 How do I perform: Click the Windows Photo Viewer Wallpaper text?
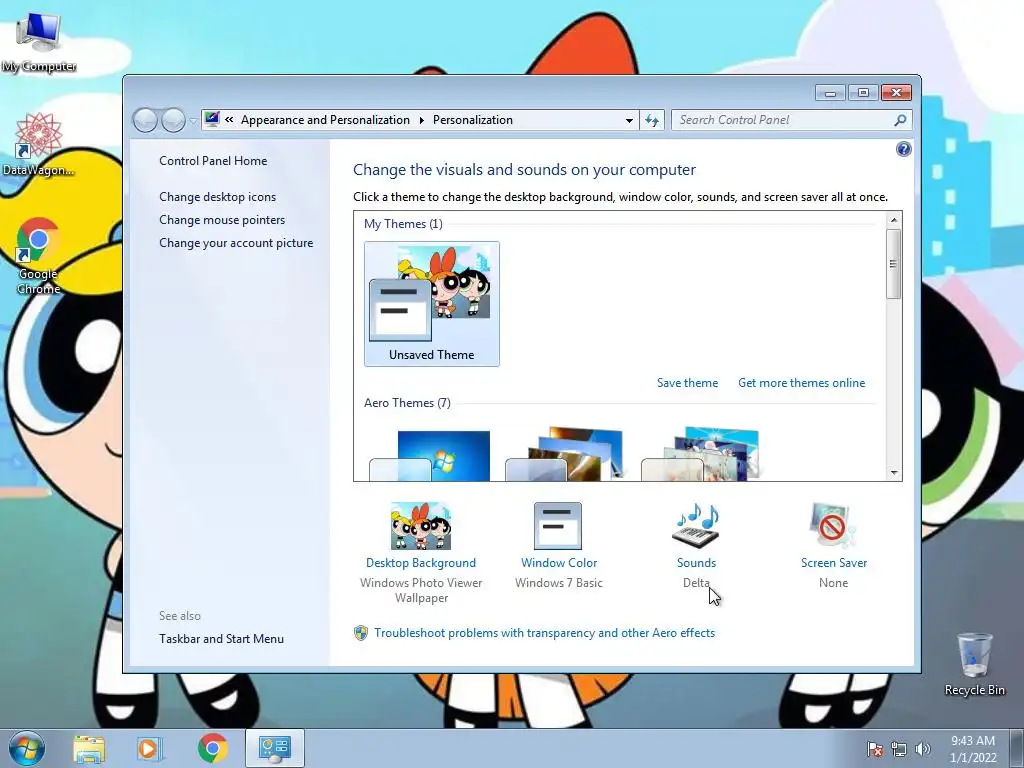pyautogui.click(x=421, y=590)
